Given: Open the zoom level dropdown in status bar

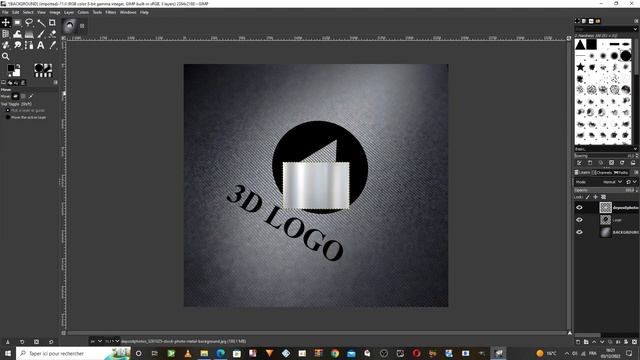Looking at the screenshot, I should [112, 341].
